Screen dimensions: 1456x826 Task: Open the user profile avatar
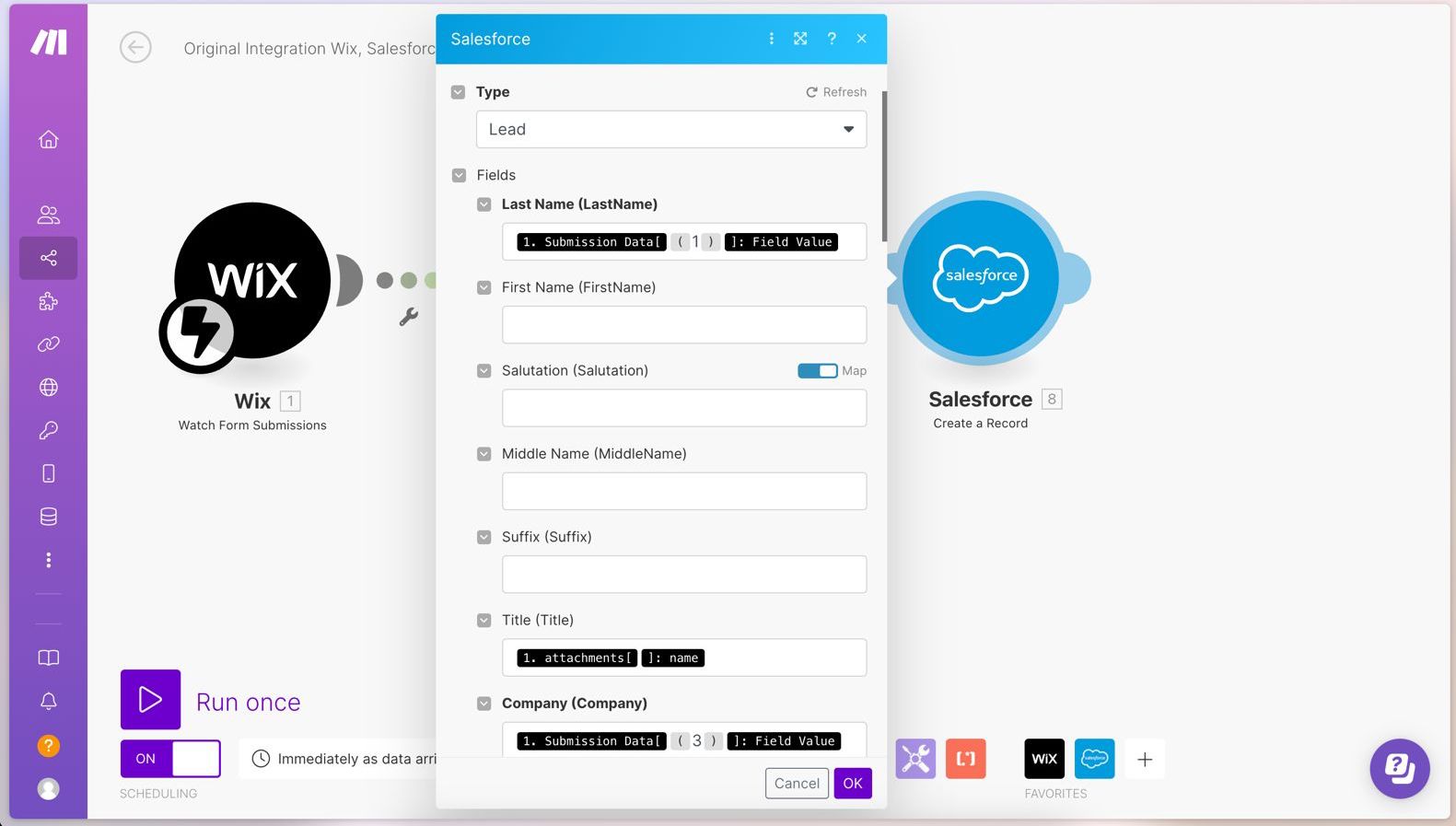point(49,789)
